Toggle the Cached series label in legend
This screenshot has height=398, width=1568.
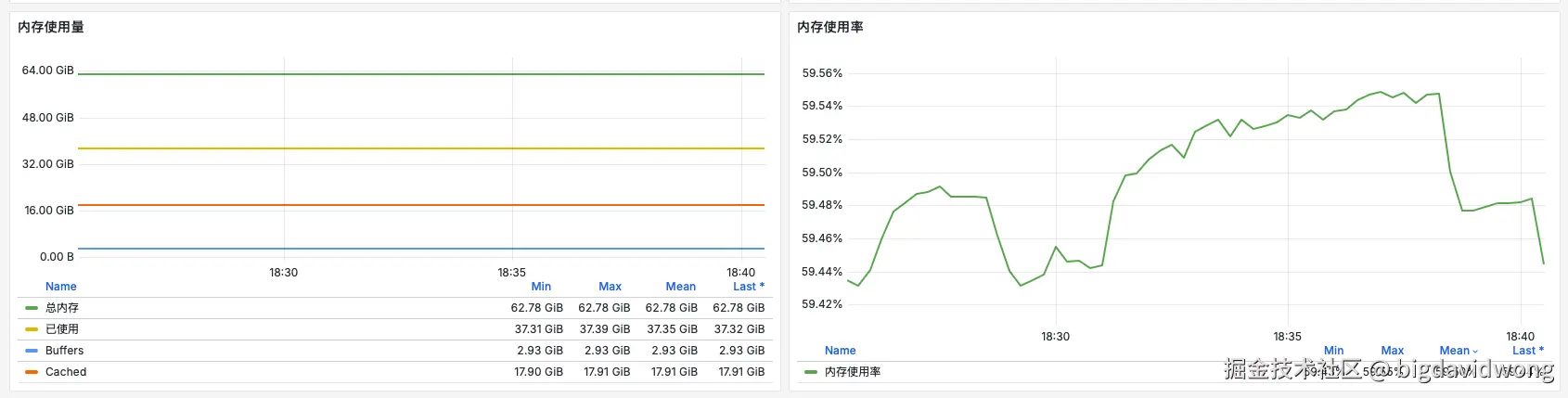coord(66,372)
